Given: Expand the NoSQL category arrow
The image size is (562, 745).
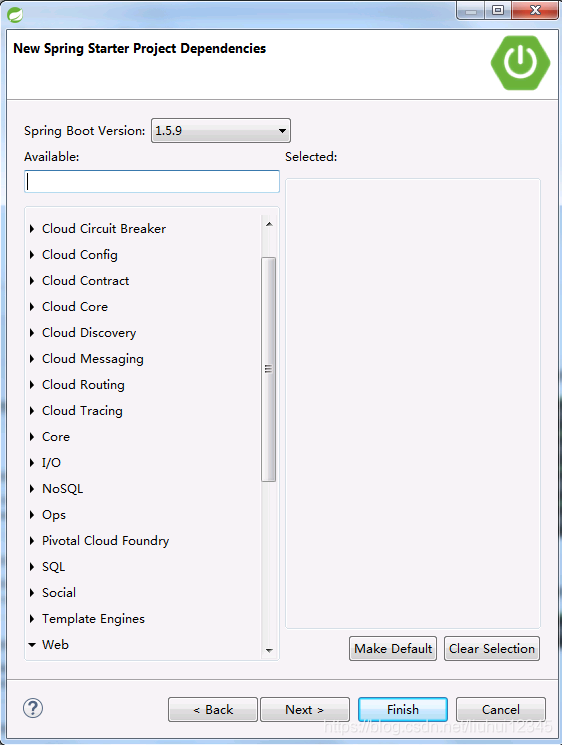Looking at the screenshot, I should [x=32, y=488].
